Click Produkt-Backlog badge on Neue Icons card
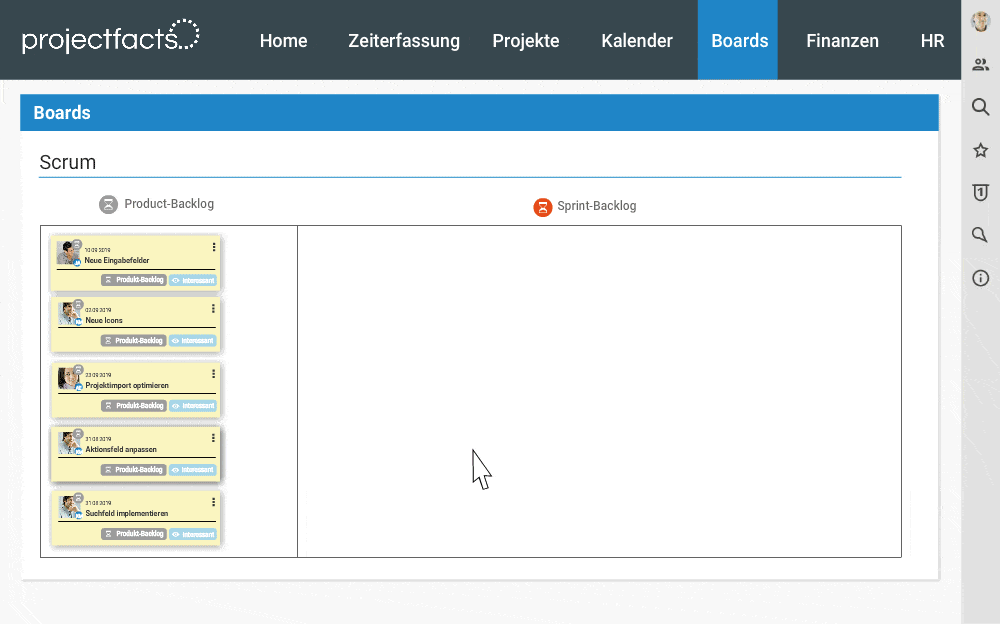 pyautogui.click(x=133, y=341)
